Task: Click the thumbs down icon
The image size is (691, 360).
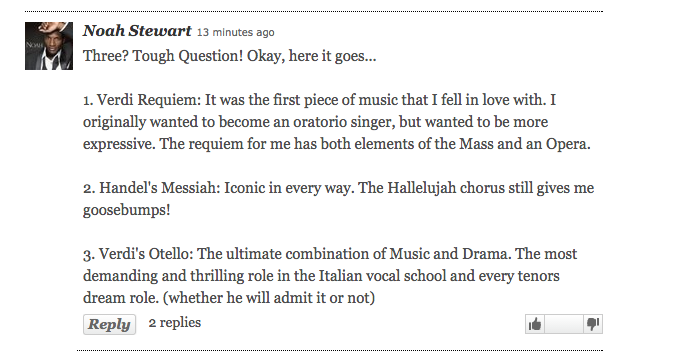Action: tap(593, 324)
